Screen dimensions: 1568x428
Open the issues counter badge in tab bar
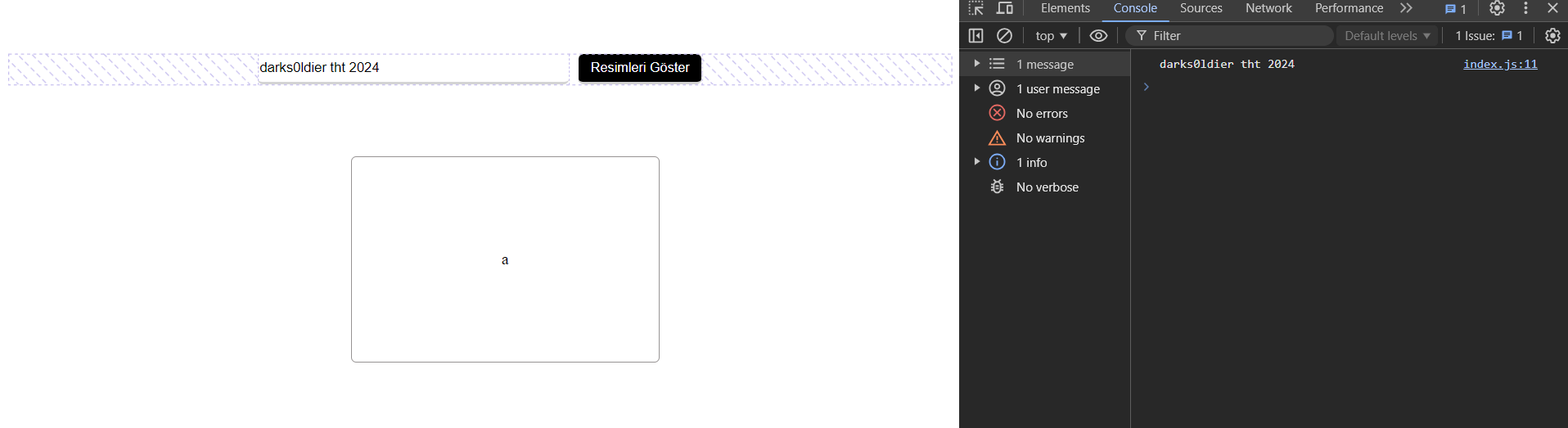(1455, 9)
